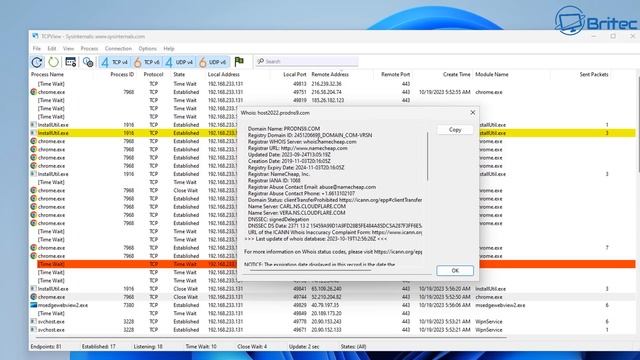Sort by Module Name column header
640x360 pixels.
[x=492, y=74]
